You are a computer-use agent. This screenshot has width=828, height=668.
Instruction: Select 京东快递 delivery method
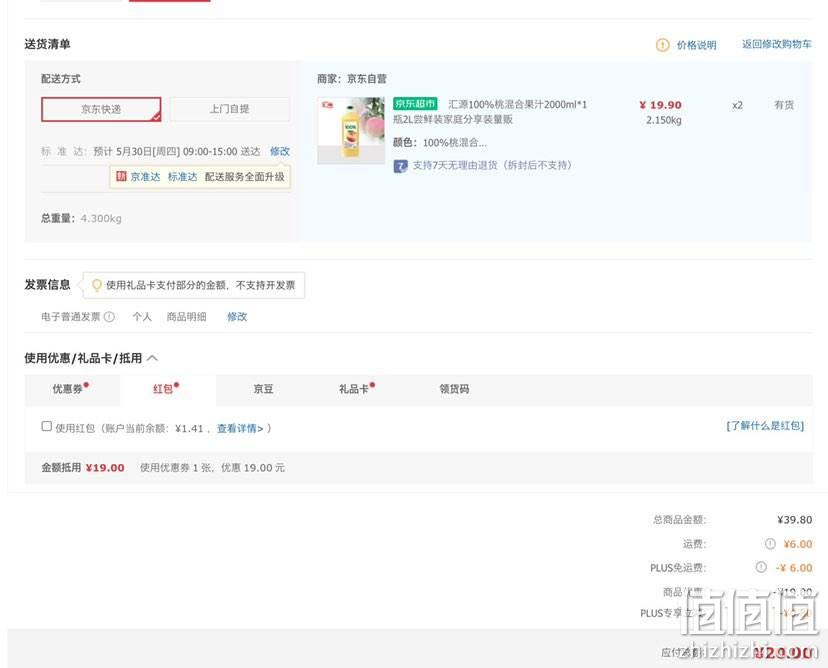click(x=101, y=109)
